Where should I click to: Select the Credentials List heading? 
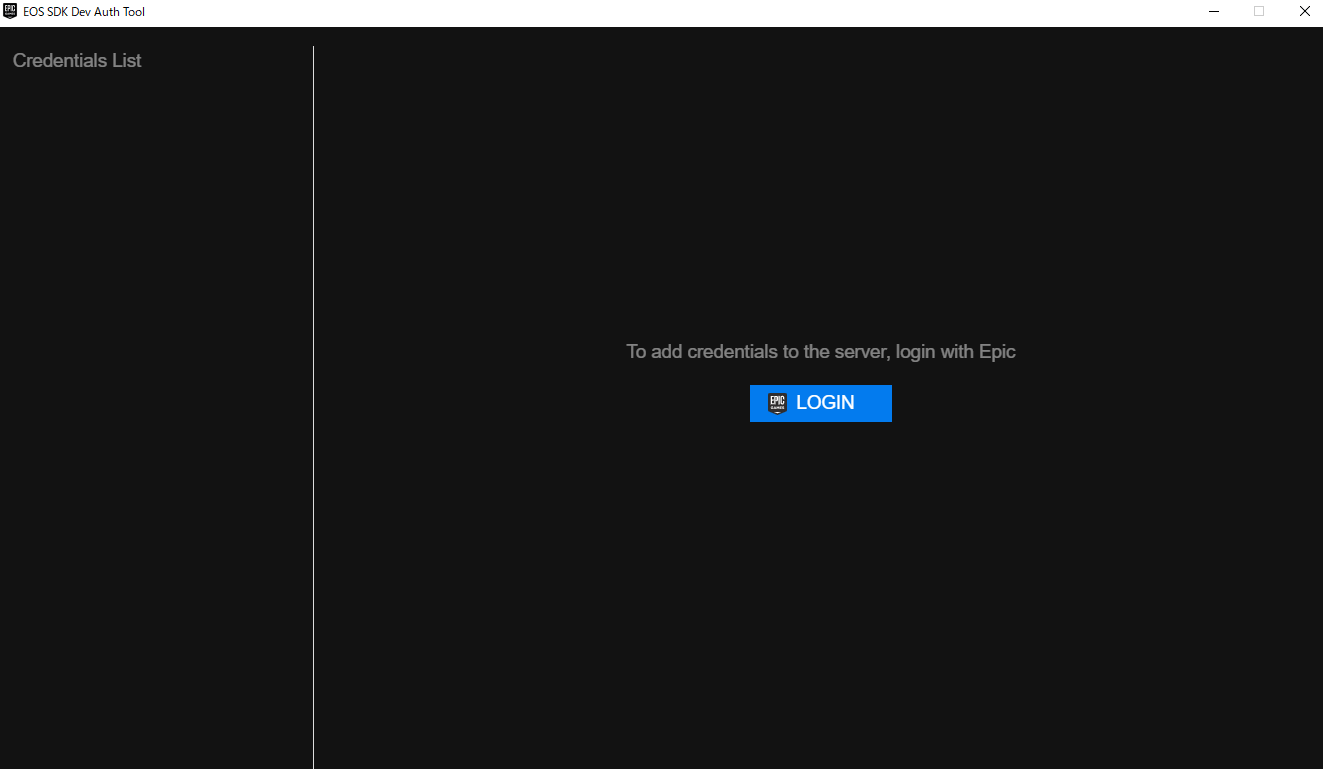(77, 61)
